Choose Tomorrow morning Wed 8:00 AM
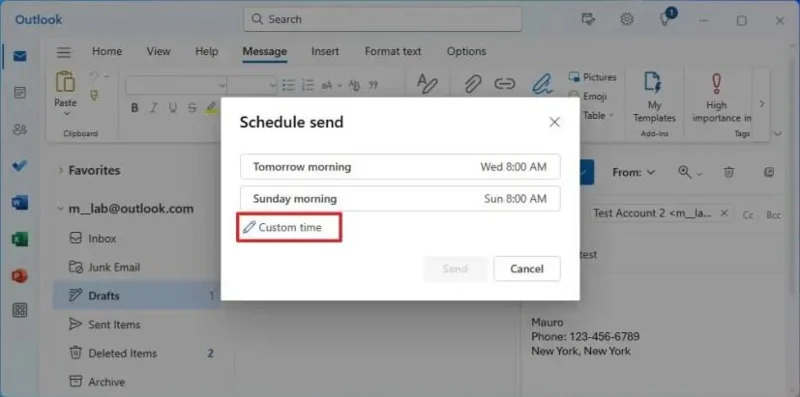This screenshot has height=397, width=800. click(x=400, y=167)
